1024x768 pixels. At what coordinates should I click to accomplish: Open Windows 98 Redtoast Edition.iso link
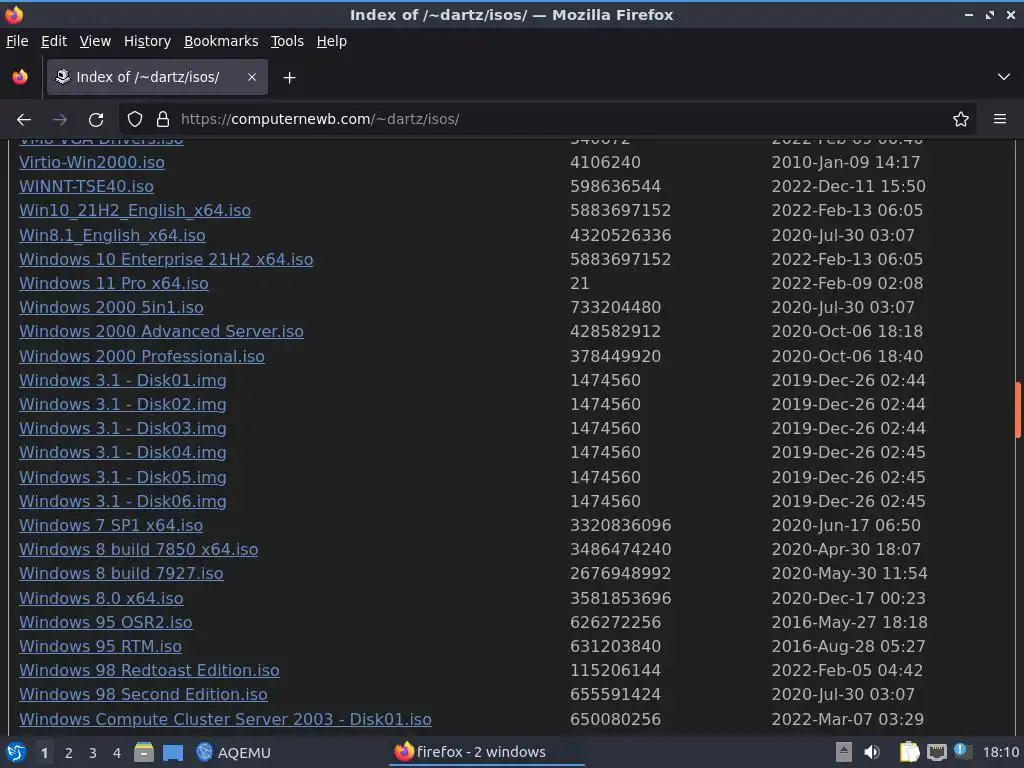pyautogui.click(x=149, y=671)
